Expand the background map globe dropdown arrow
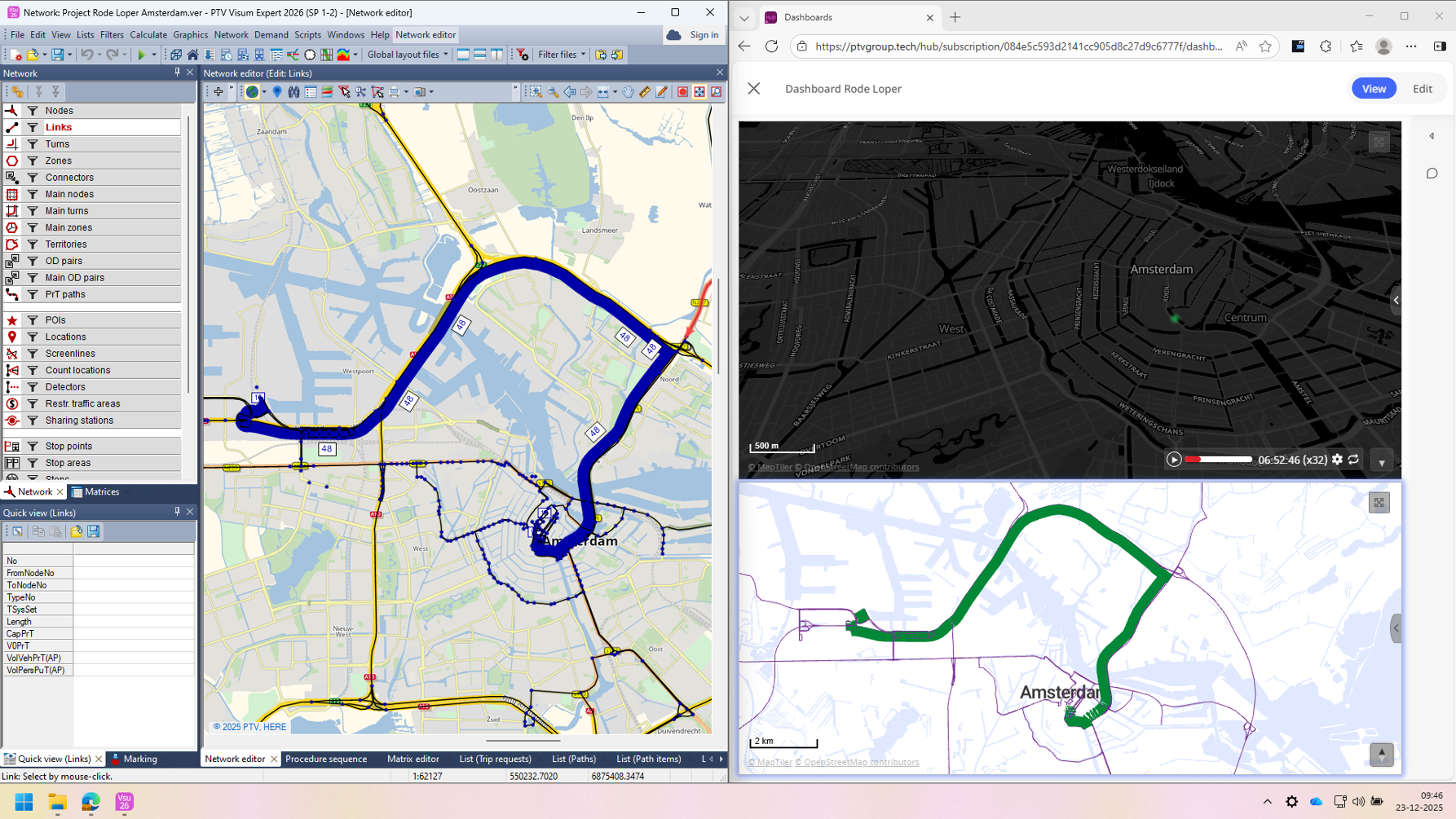This screenshot has width=1456, height=819. (x=264, y=92)
